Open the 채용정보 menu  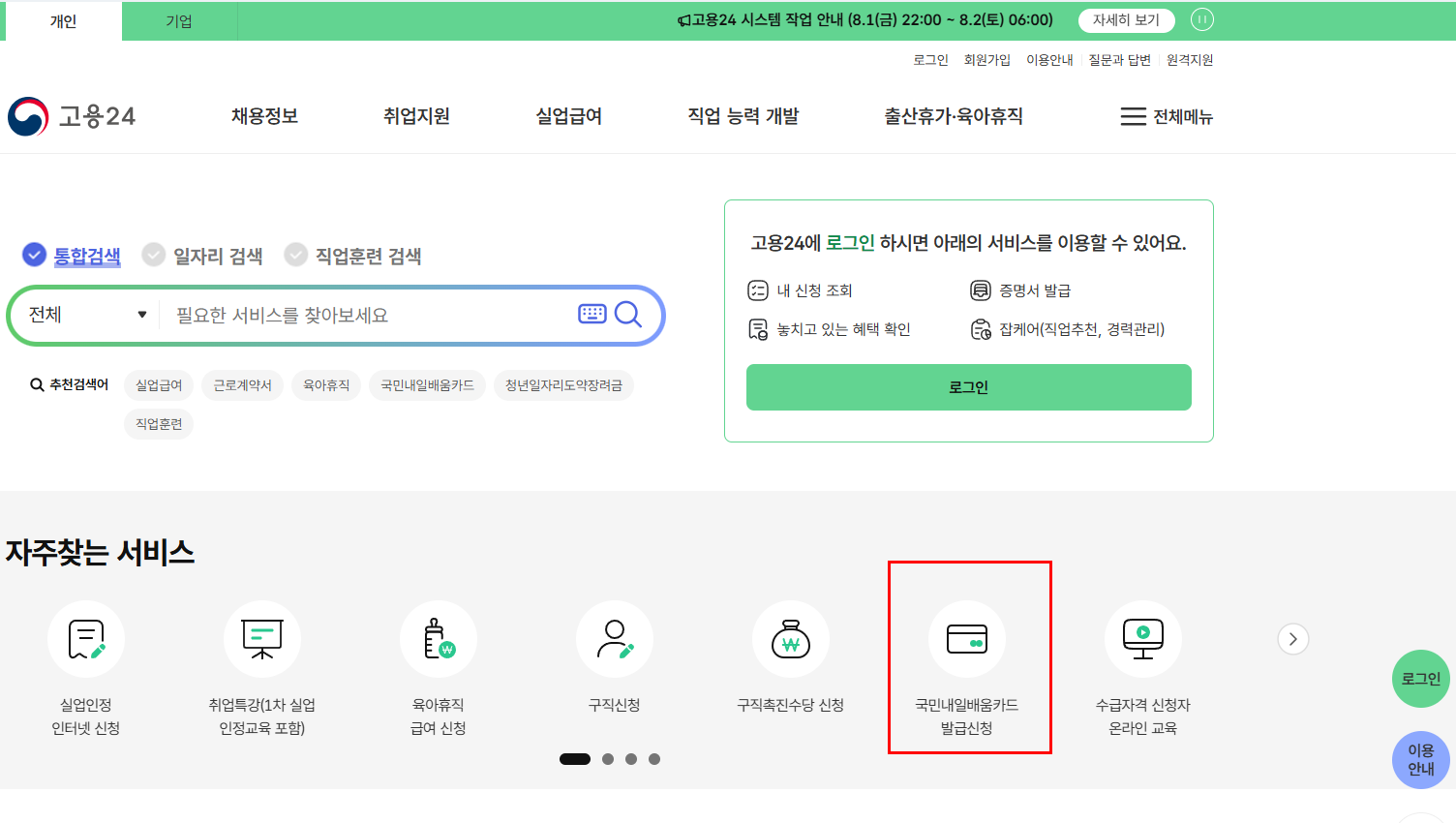264,116
